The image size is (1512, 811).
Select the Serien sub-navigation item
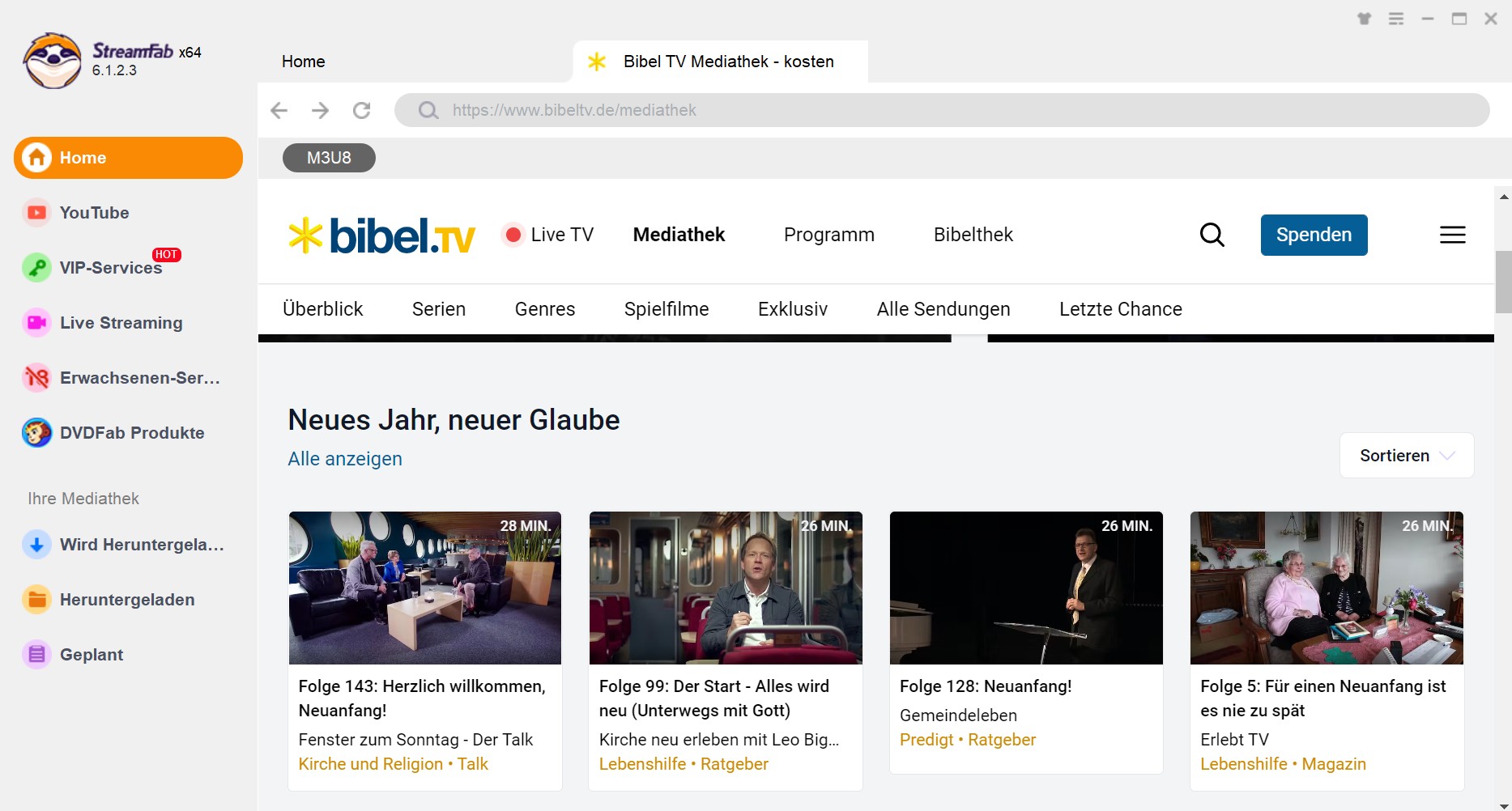[x=439, y=309]
